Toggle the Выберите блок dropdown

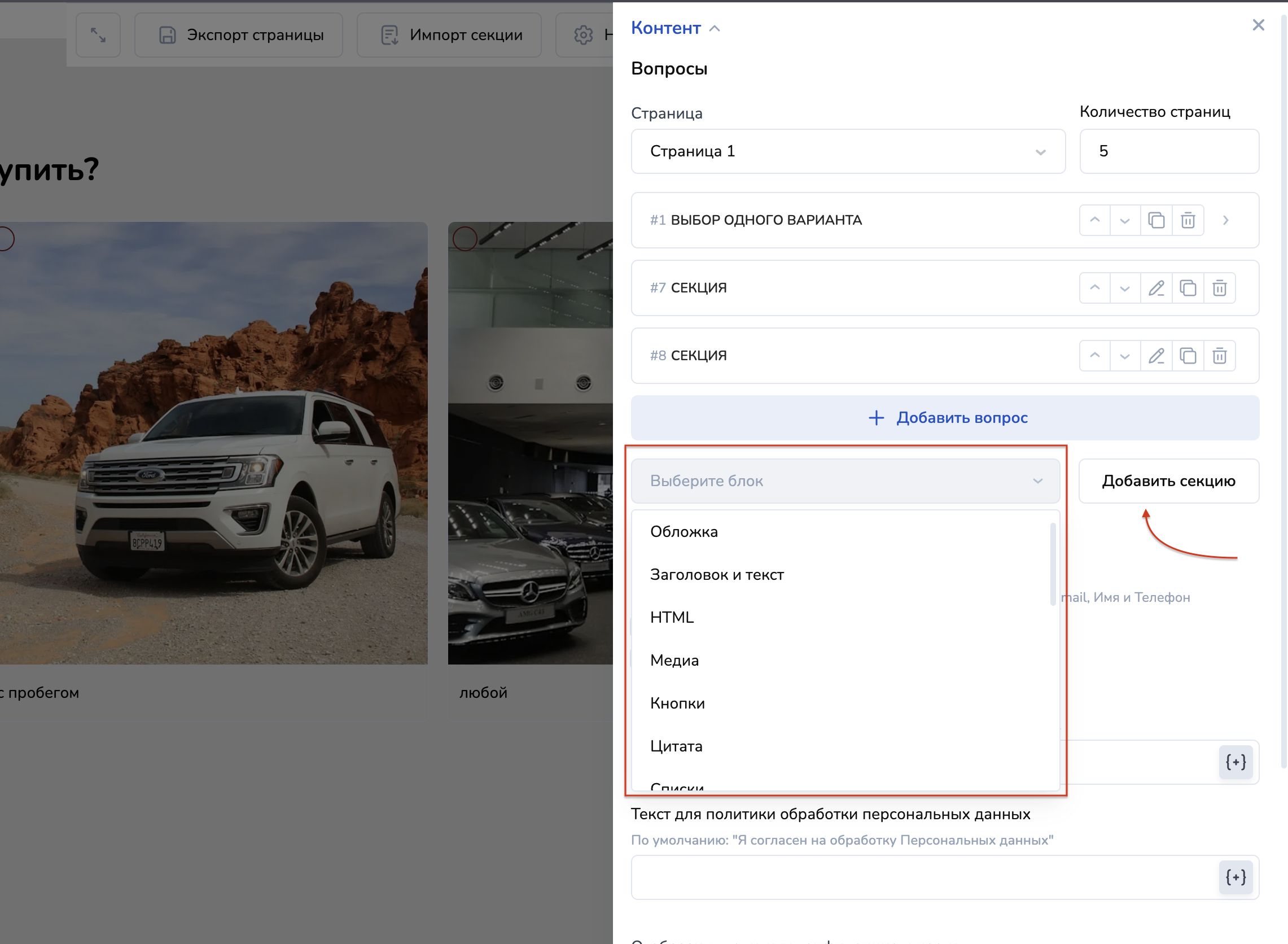click(845, 481)
